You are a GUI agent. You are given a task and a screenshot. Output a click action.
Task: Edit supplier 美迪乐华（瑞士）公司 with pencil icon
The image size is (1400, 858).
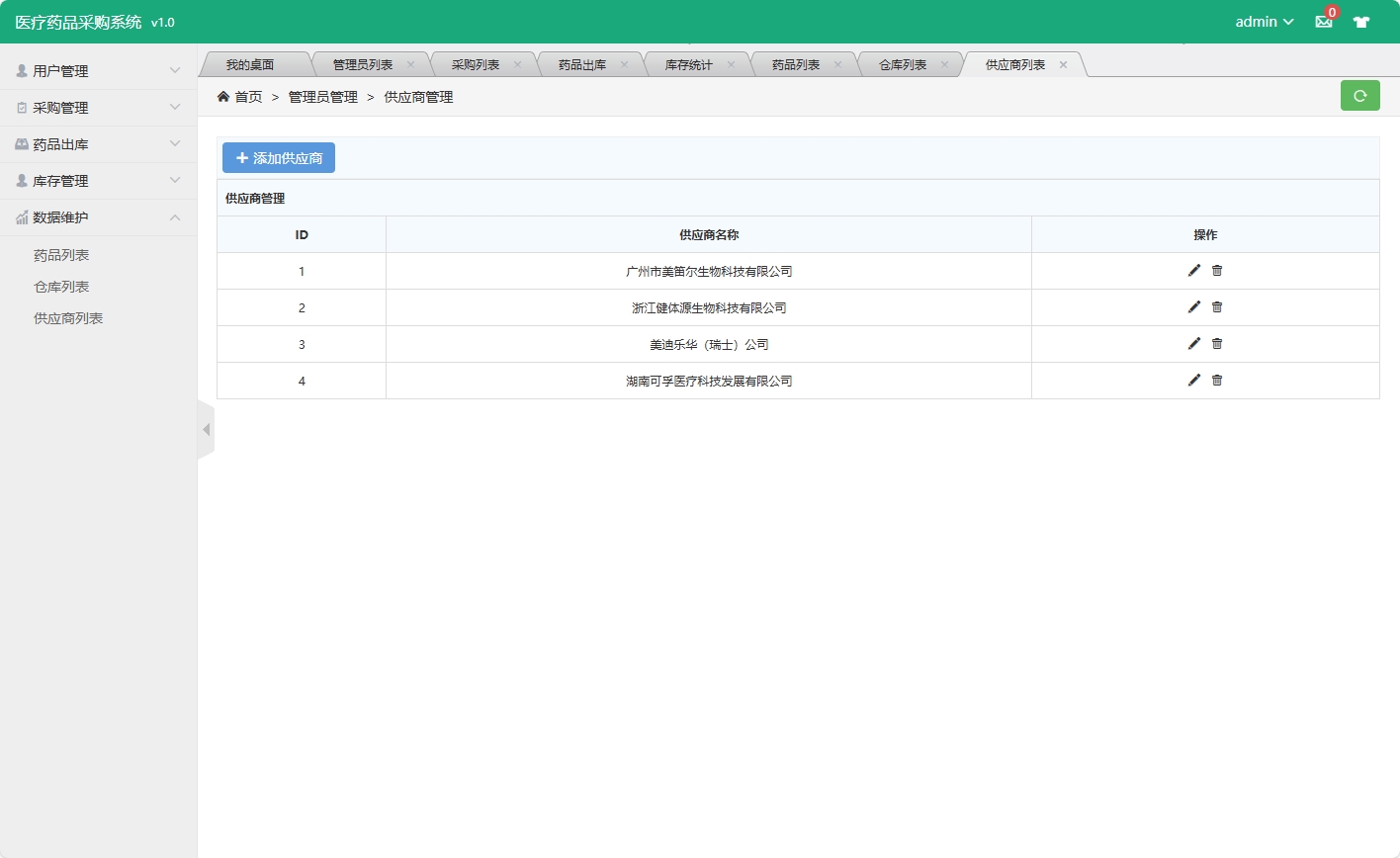point(1193,343)
